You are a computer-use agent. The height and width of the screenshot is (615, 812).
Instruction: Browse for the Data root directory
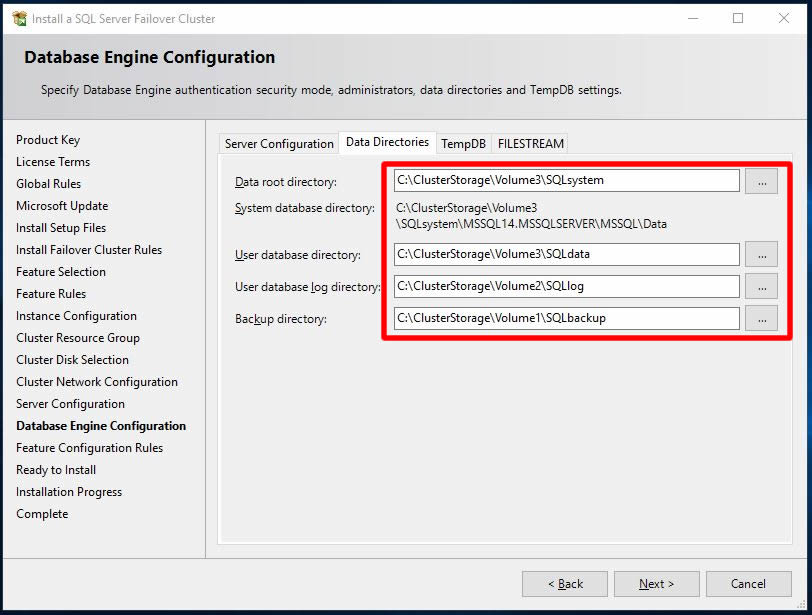click(x=761, y=181)
